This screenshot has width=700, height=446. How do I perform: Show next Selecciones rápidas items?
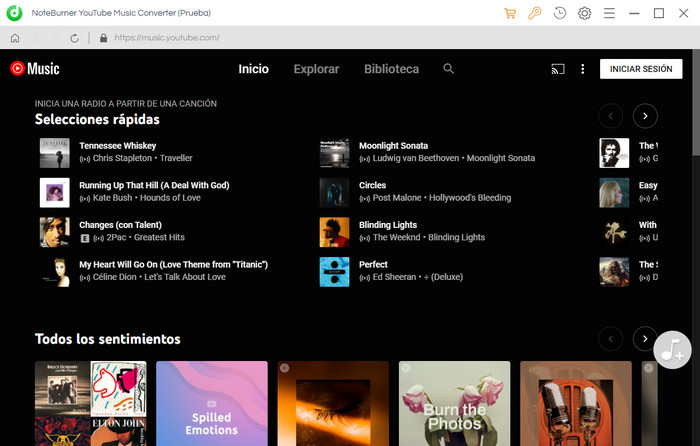click(645, 116)
